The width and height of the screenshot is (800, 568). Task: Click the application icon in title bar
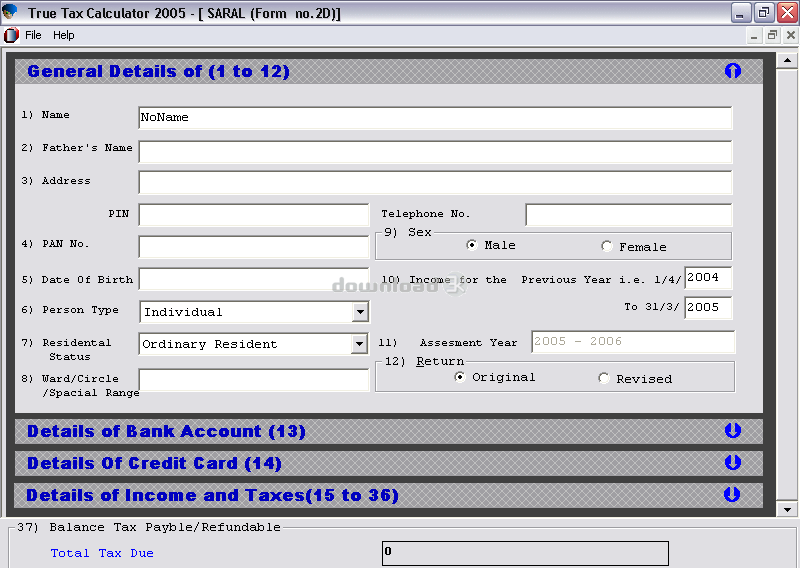coord(10,11)
